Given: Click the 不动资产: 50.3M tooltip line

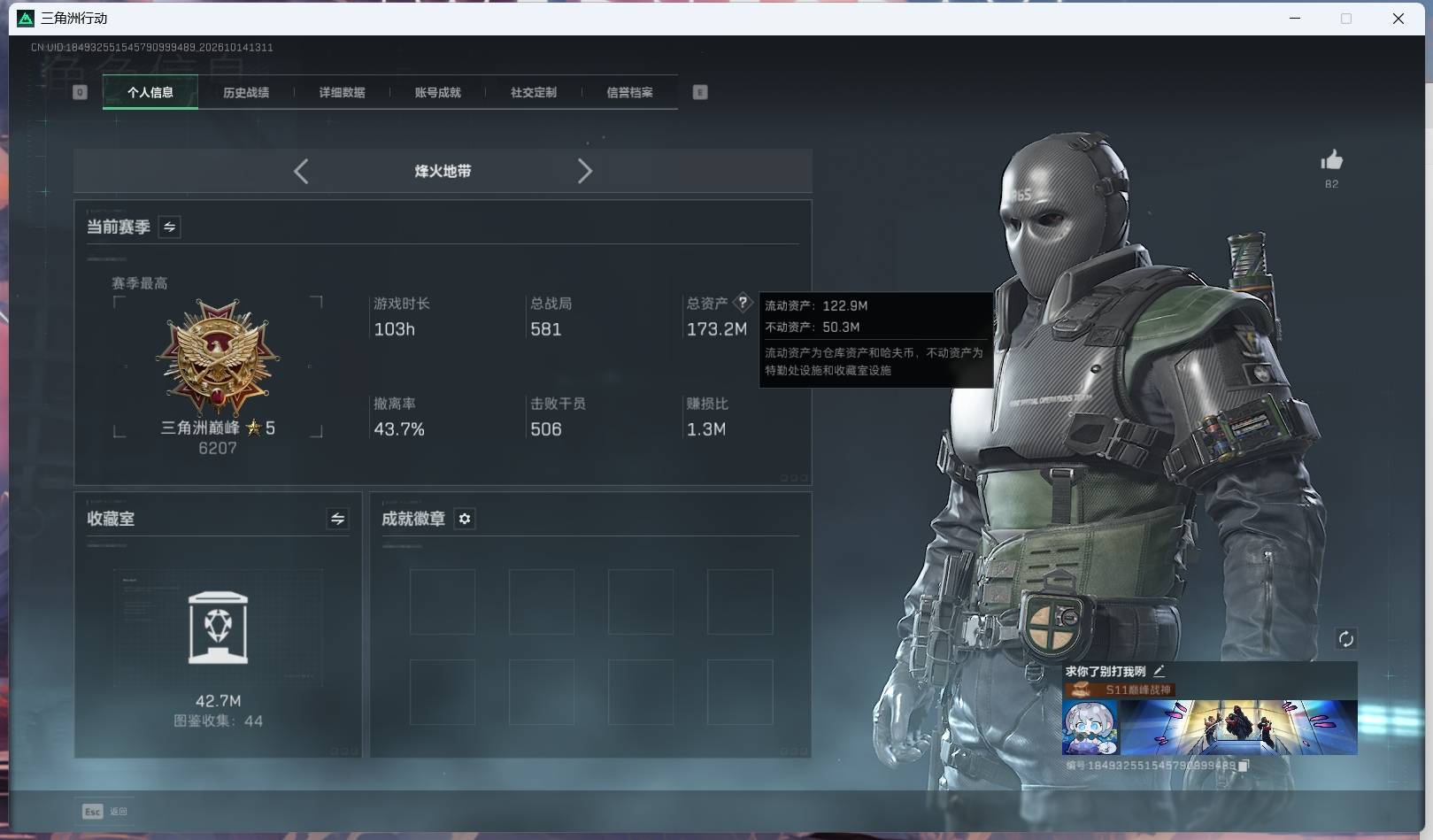Looking at the screenshot, I should tap(813, 327).
